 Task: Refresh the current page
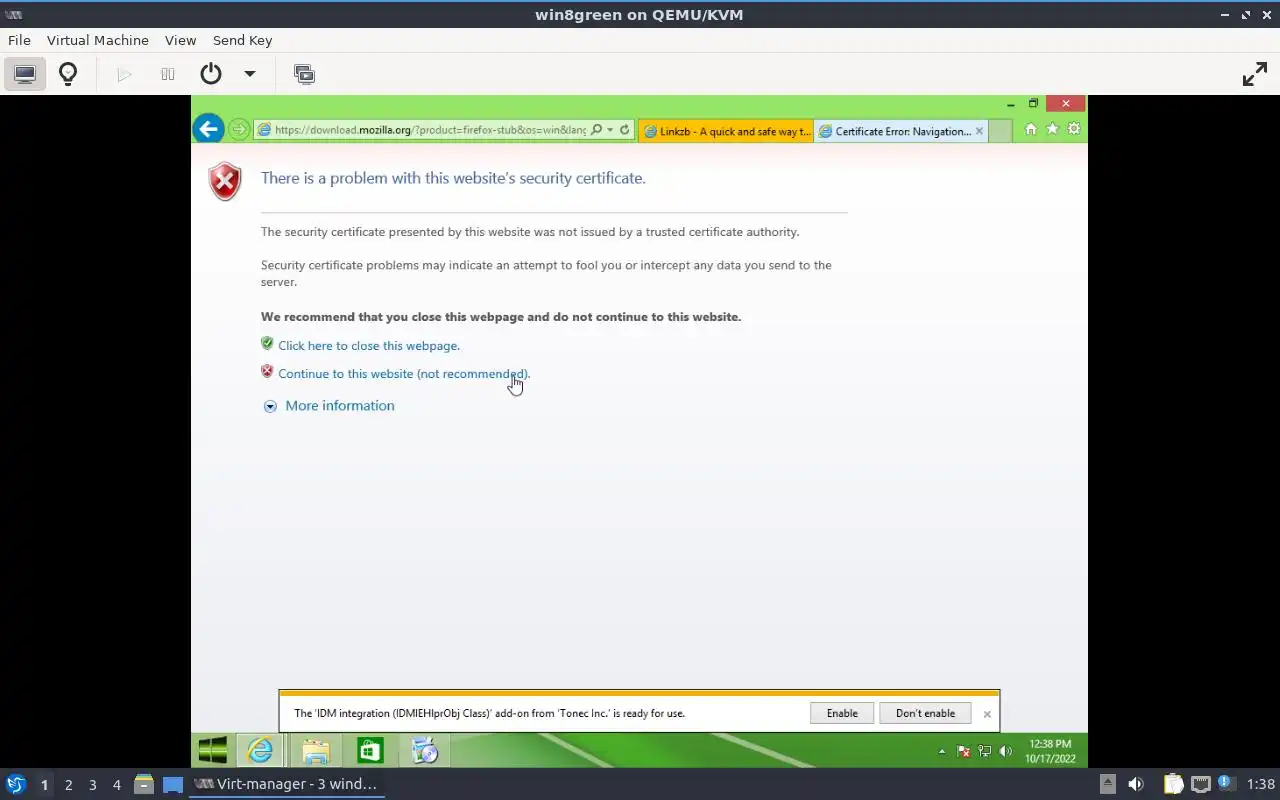625,130
